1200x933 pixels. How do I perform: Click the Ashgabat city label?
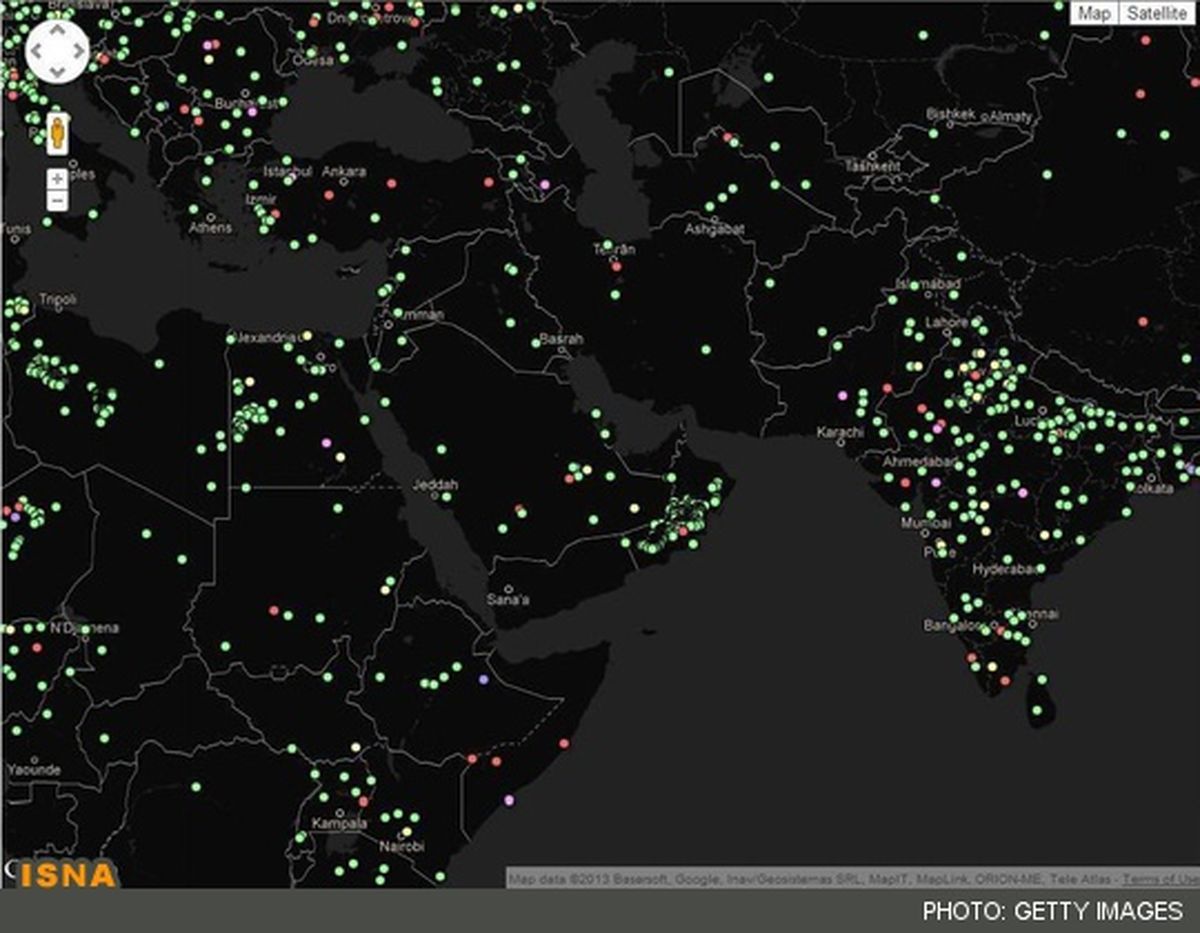(x=714, y=230)
